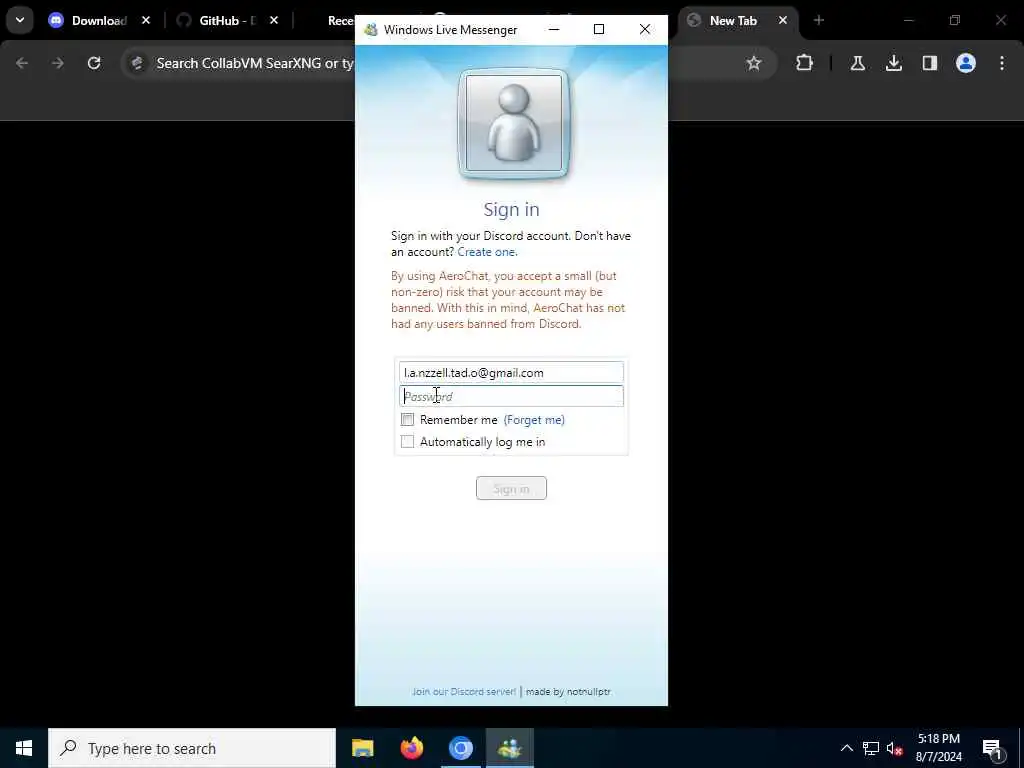Click the Create one account link

tap(487, 252)
